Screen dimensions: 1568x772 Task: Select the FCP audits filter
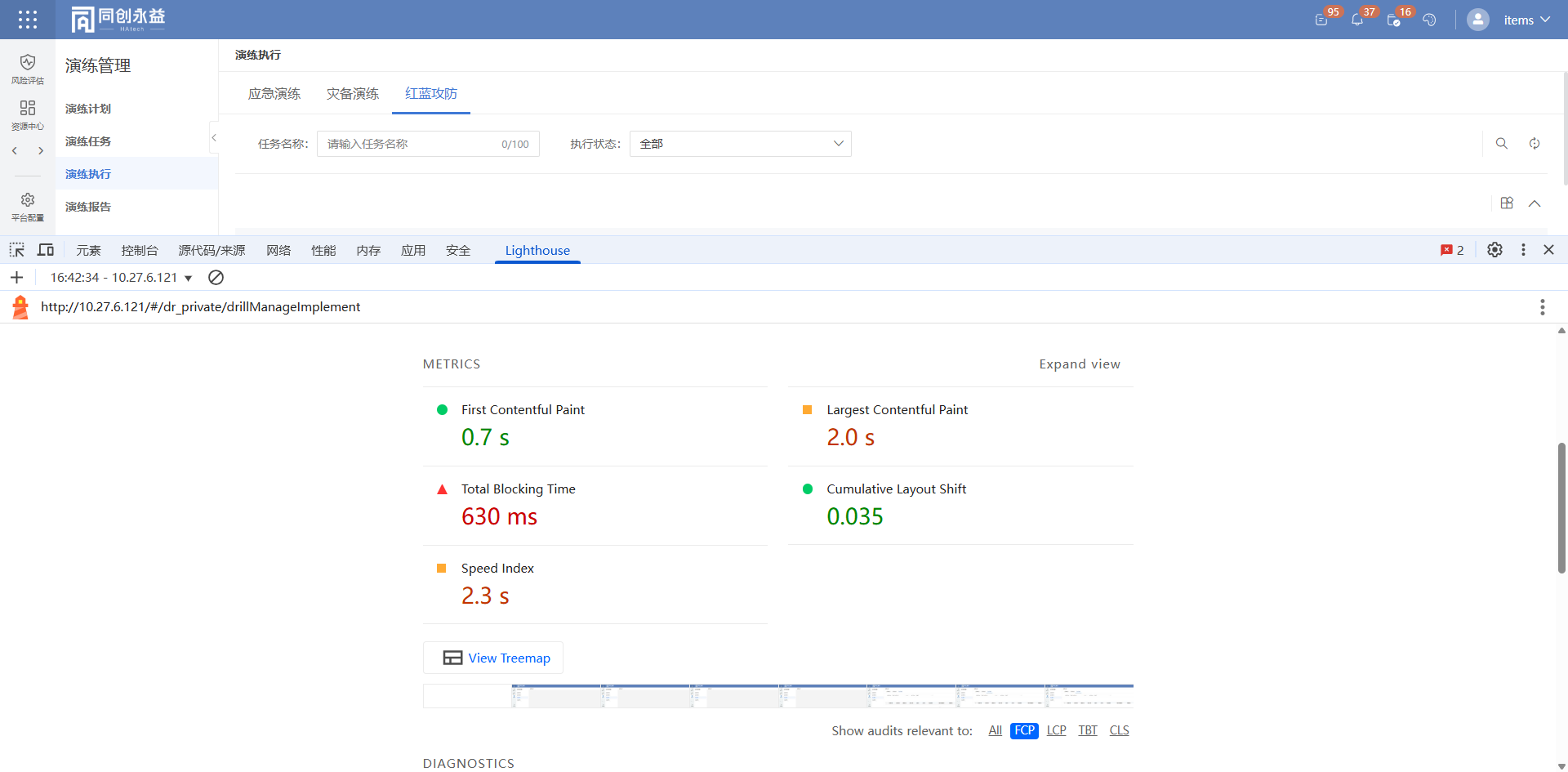point(1024,730)
